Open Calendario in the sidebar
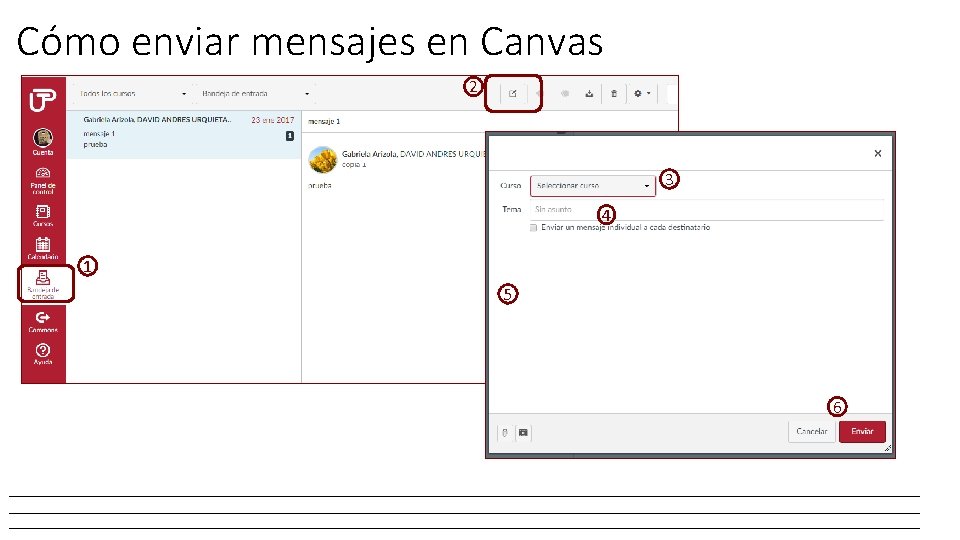The image size is (960, 540). pos(43,249)
